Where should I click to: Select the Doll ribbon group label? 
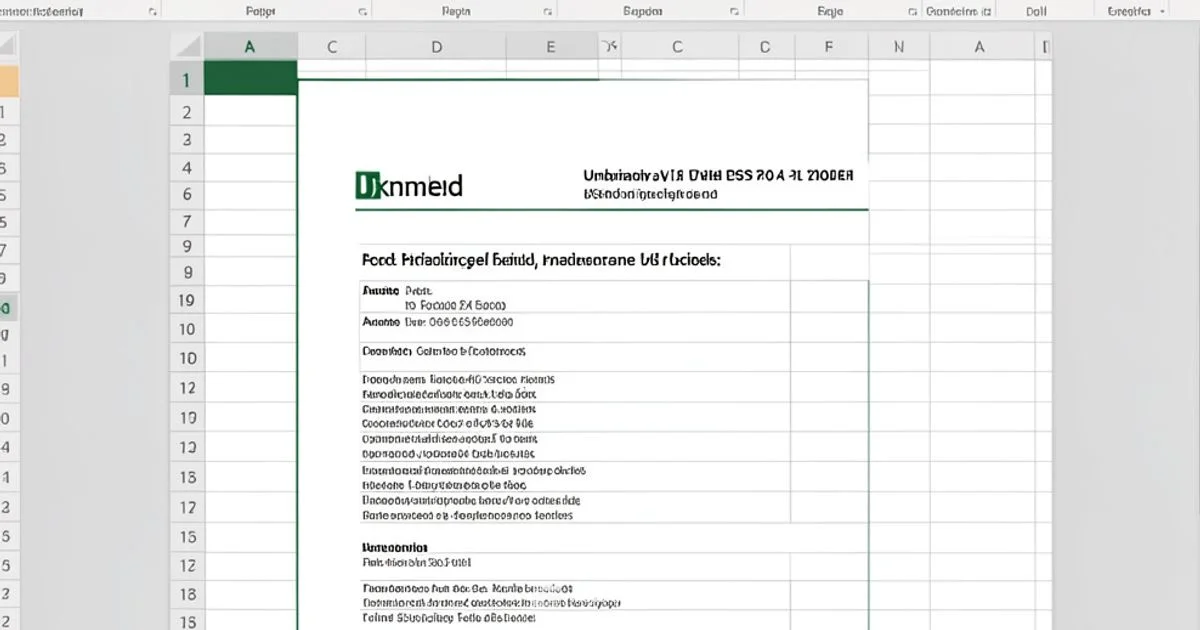[x=1036, y=12]
